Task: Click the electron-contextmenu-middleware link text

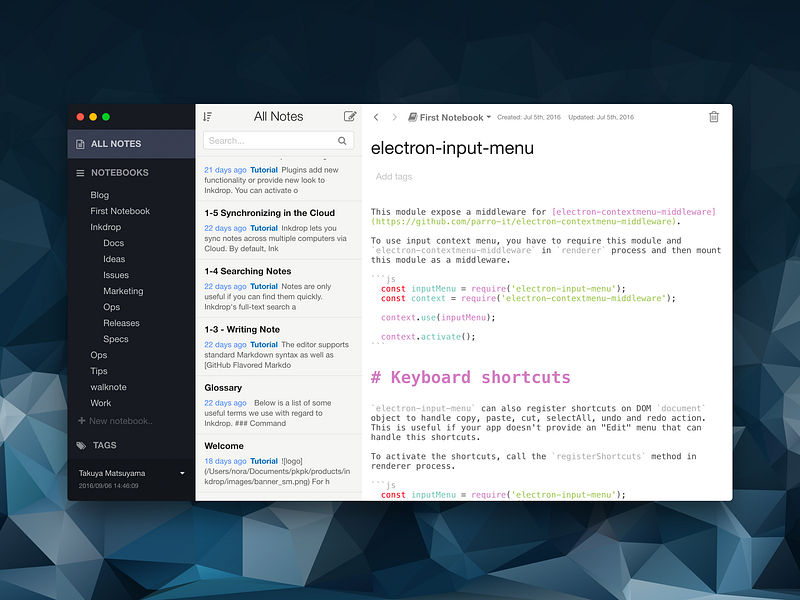Action: (x=634, y=212)
